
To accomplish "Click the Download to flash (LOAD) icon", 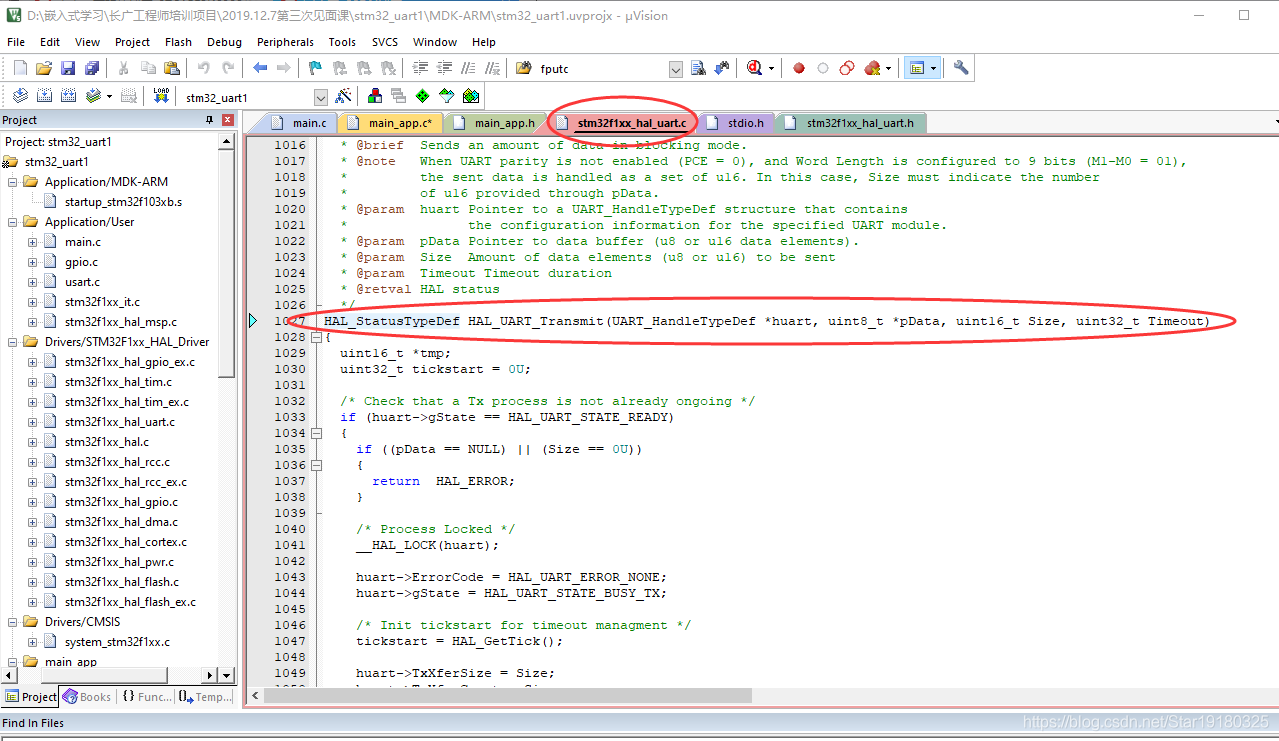I will [161, 96].
